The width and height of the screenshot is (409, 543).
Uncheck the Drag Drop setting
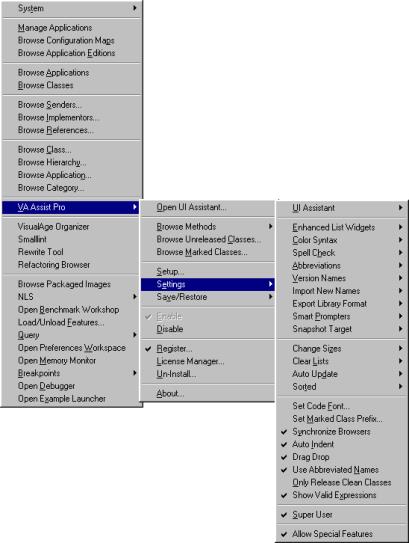342,457
